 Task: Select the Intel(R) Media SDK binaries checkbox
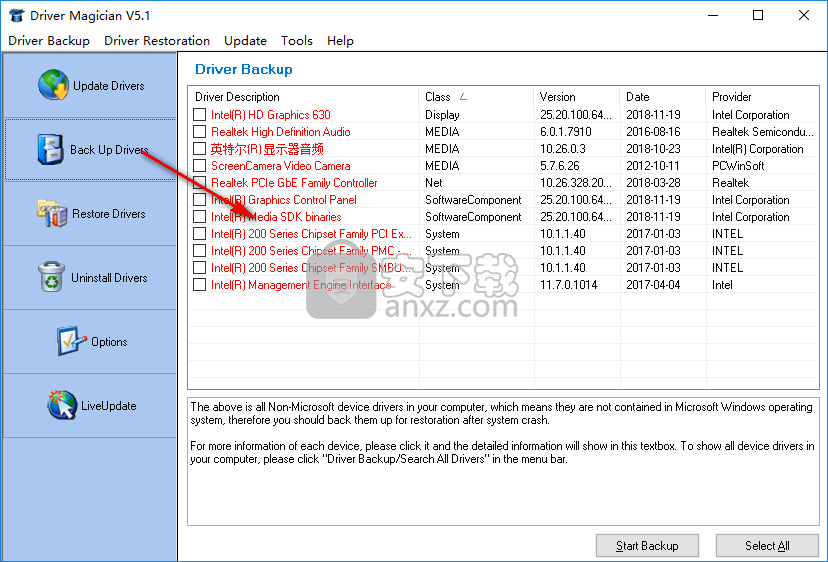click(200, 217)
